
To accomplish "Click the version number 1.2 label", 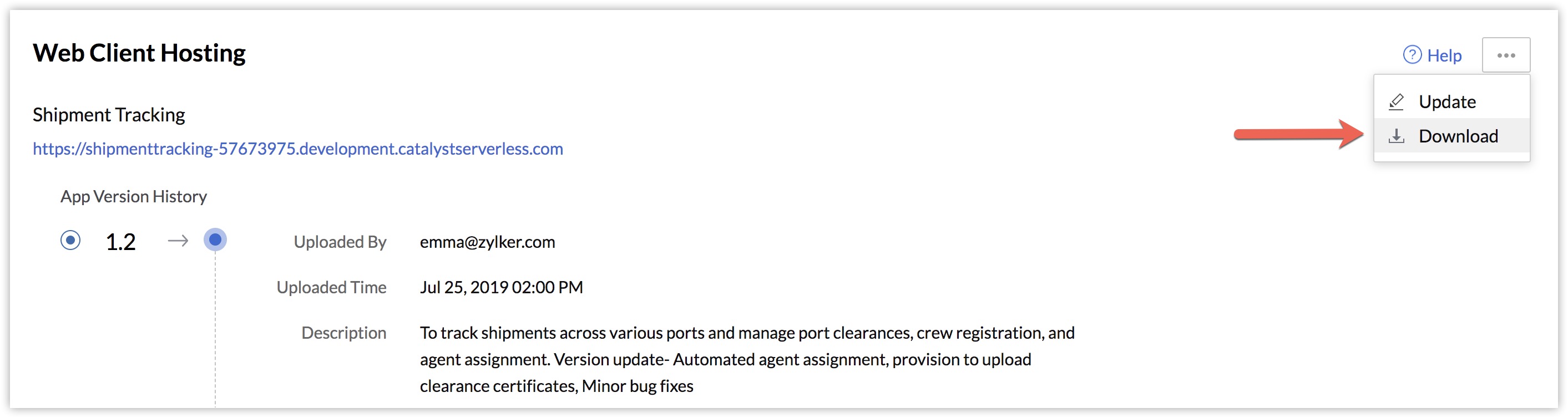I will 120,242.
